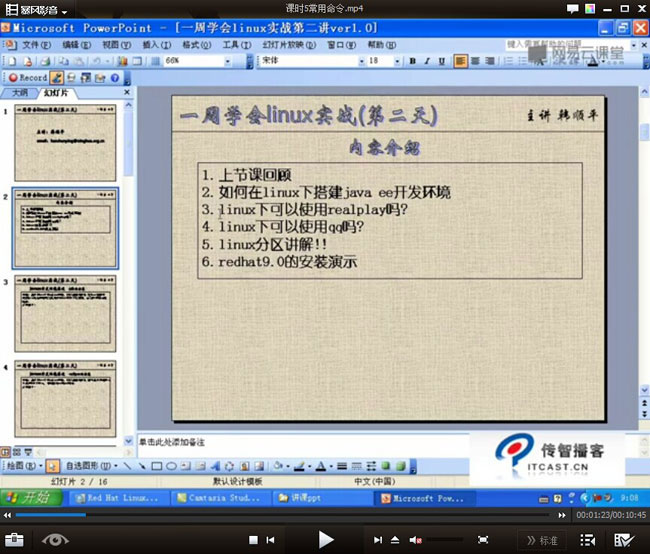The width and height of the screenshot is (650, 554).
Task: Open the 自选图形 AutoShapes dropdown
Action: [x=92, y=466]
